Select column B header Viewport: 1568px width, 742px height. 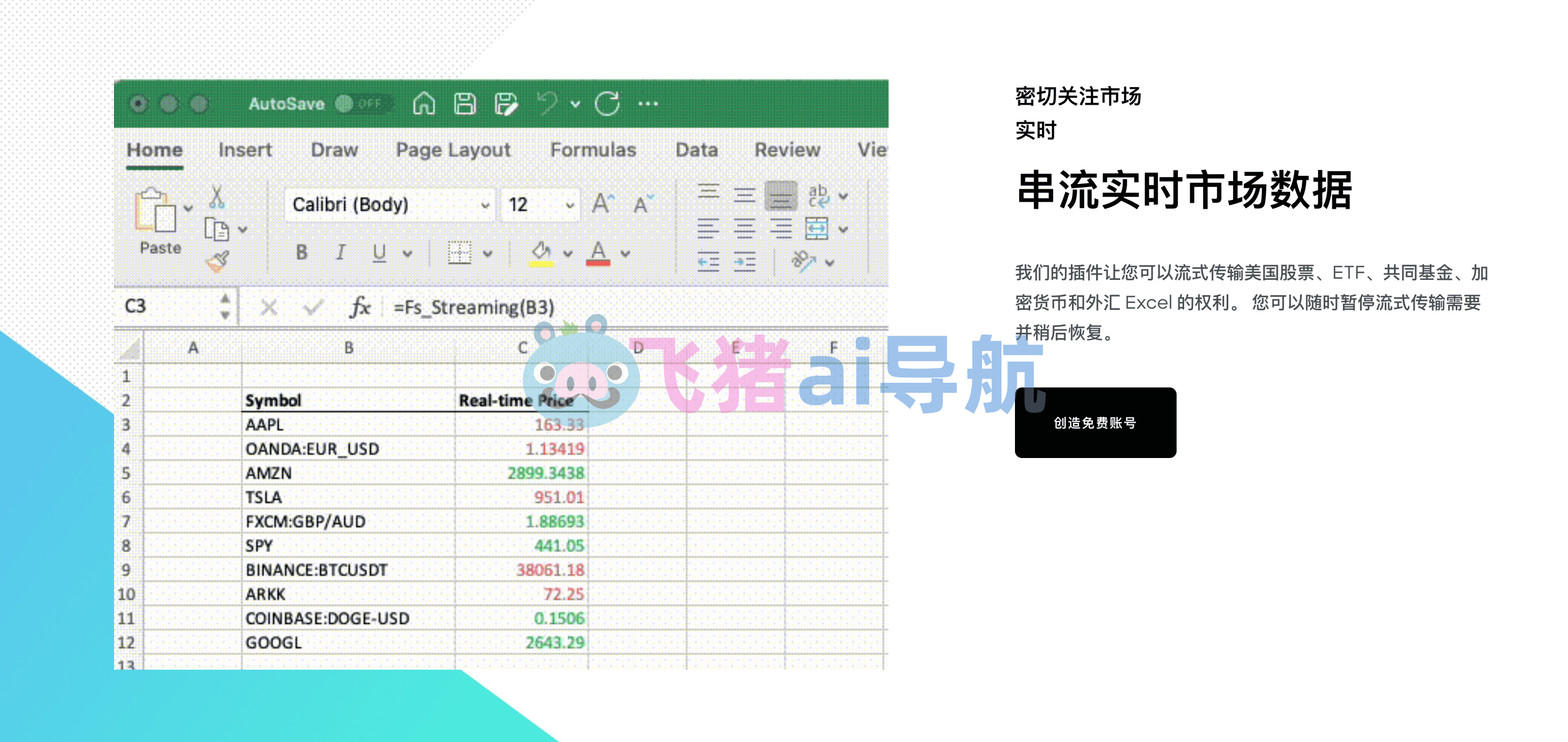pyautogui.click(x=348, y=348)
